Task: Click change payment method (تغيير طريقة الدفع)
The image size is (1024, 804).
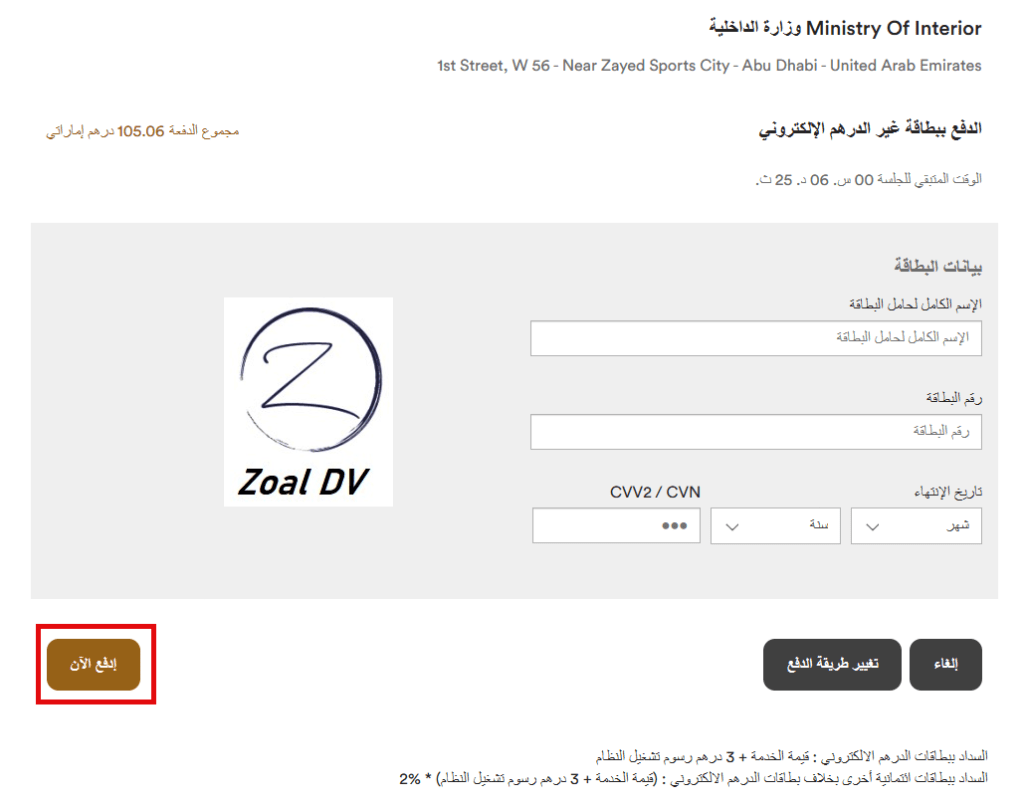Action: 832,664
